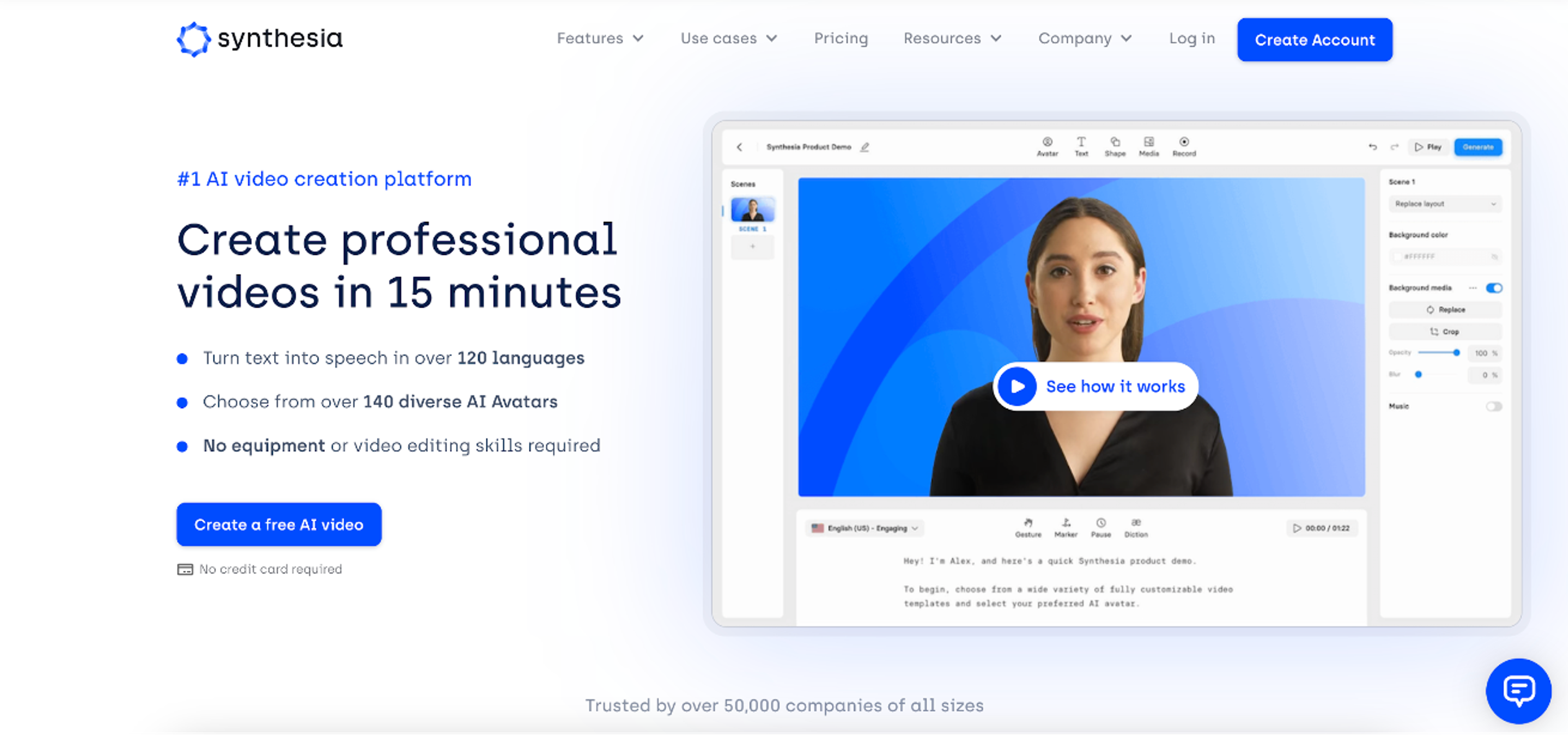Select the Text tool icon
This screenshot has width=1568, height=735.
tap(1081, 143)
